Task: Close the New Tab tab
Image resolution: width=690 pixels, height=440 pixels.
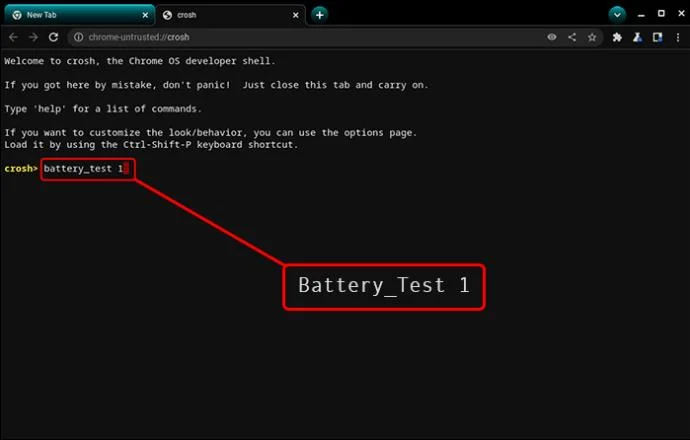Action: click(x=145, y=15)
